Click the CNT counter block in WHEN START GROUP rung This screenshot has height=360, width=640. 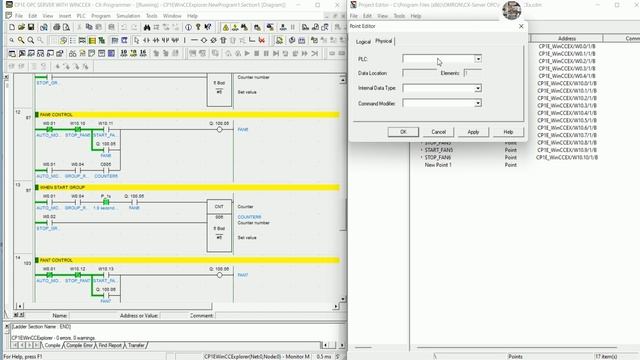pyautogui.click(x=219, y=225)
